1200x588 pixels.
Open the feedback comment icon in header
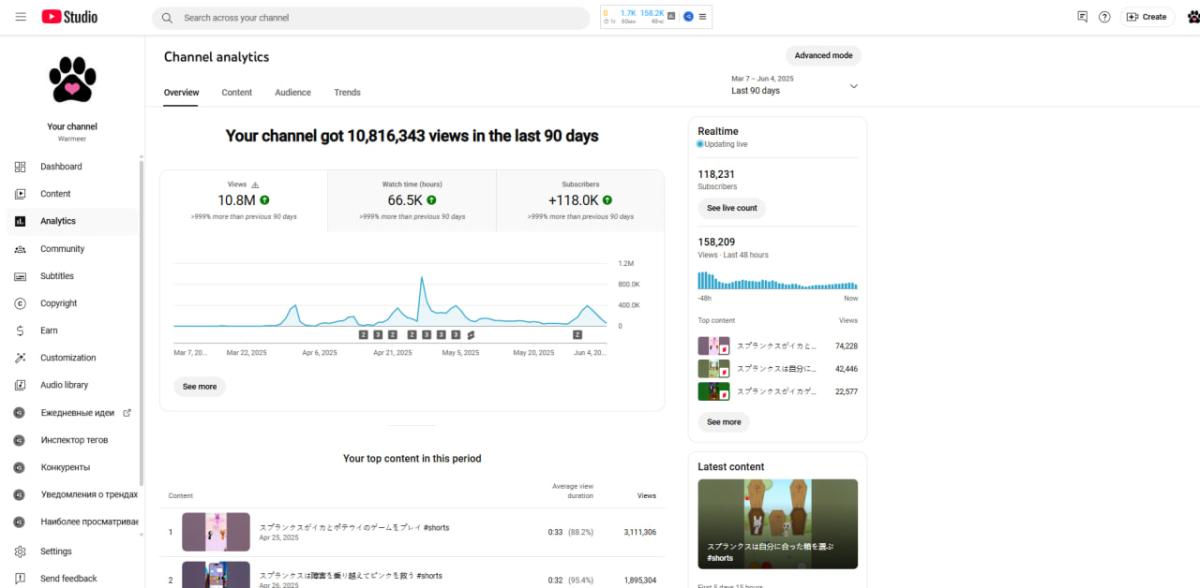tap(1082, 17)
